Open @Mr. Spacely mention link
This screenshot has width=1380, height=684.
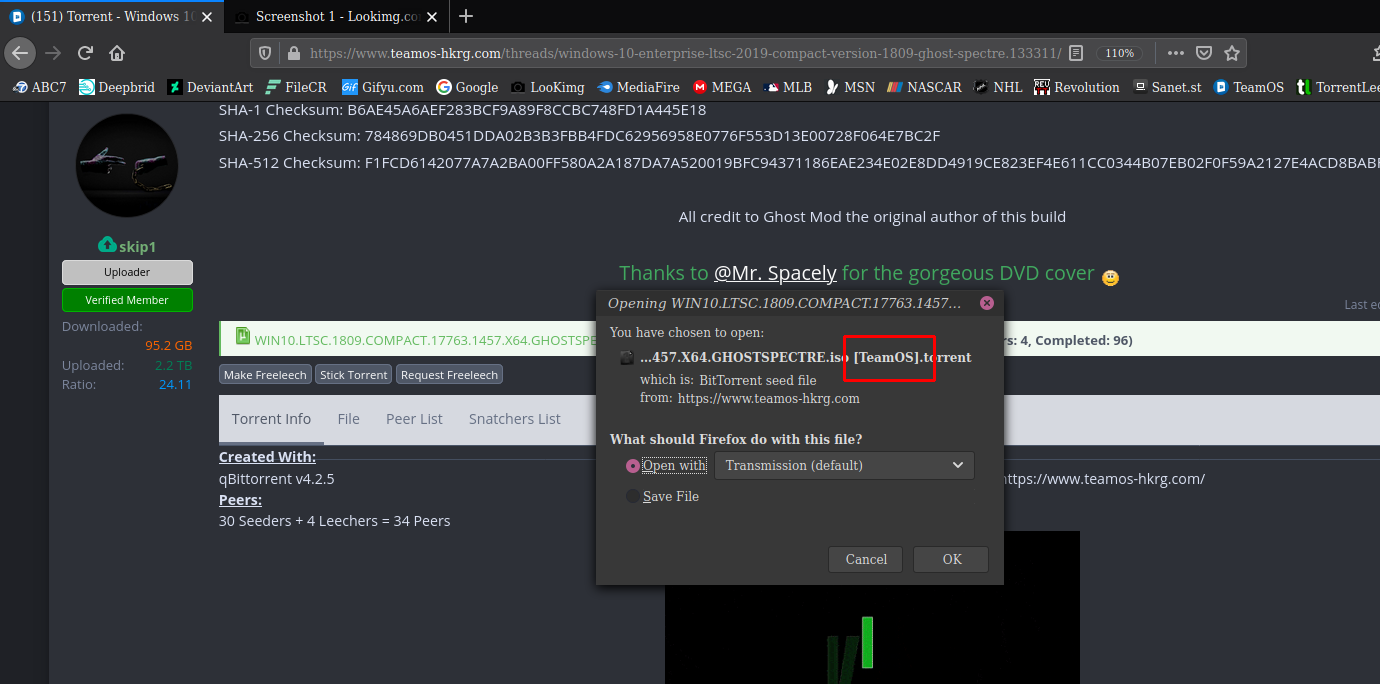[x=775, y=273]
